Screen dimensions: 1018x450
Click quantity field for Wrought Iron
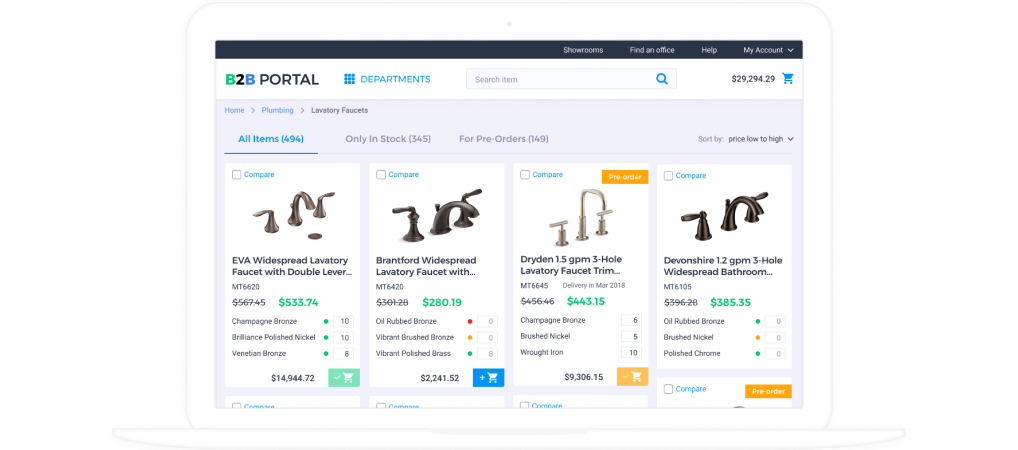631,353
